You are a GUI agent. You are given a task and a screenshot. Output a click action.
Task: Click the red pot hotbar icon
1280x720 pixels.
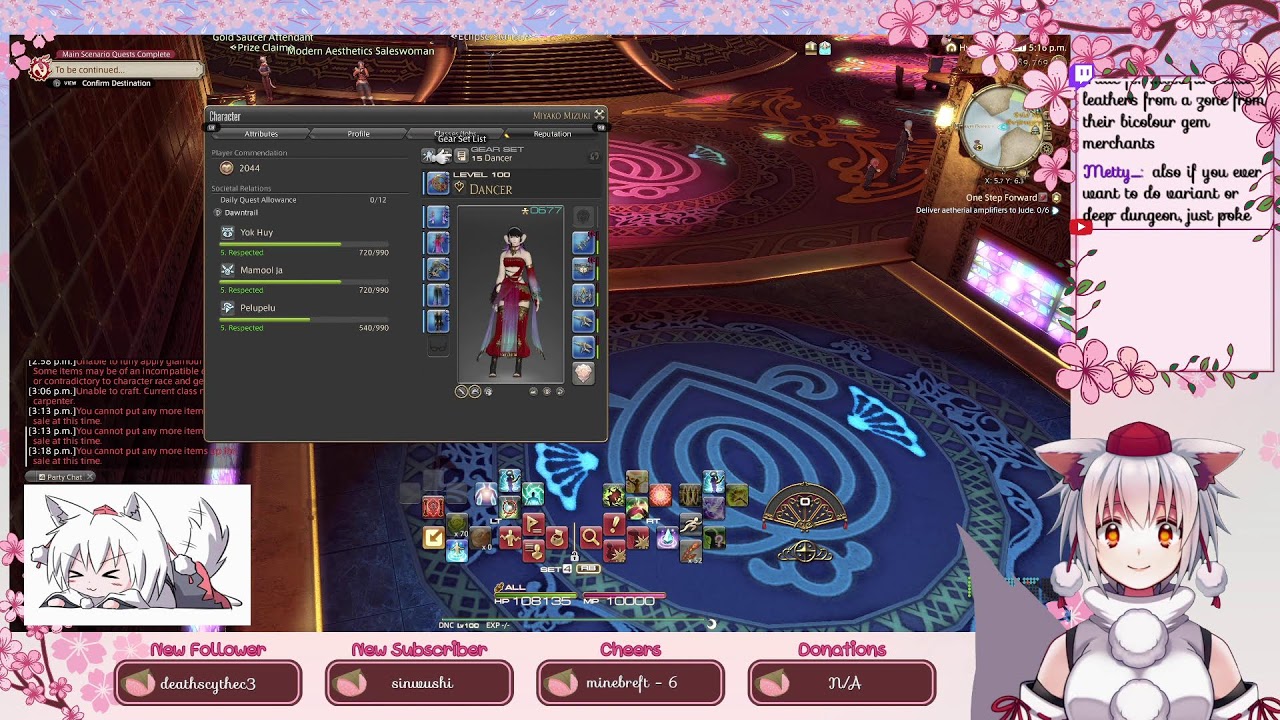pos(557,537)
